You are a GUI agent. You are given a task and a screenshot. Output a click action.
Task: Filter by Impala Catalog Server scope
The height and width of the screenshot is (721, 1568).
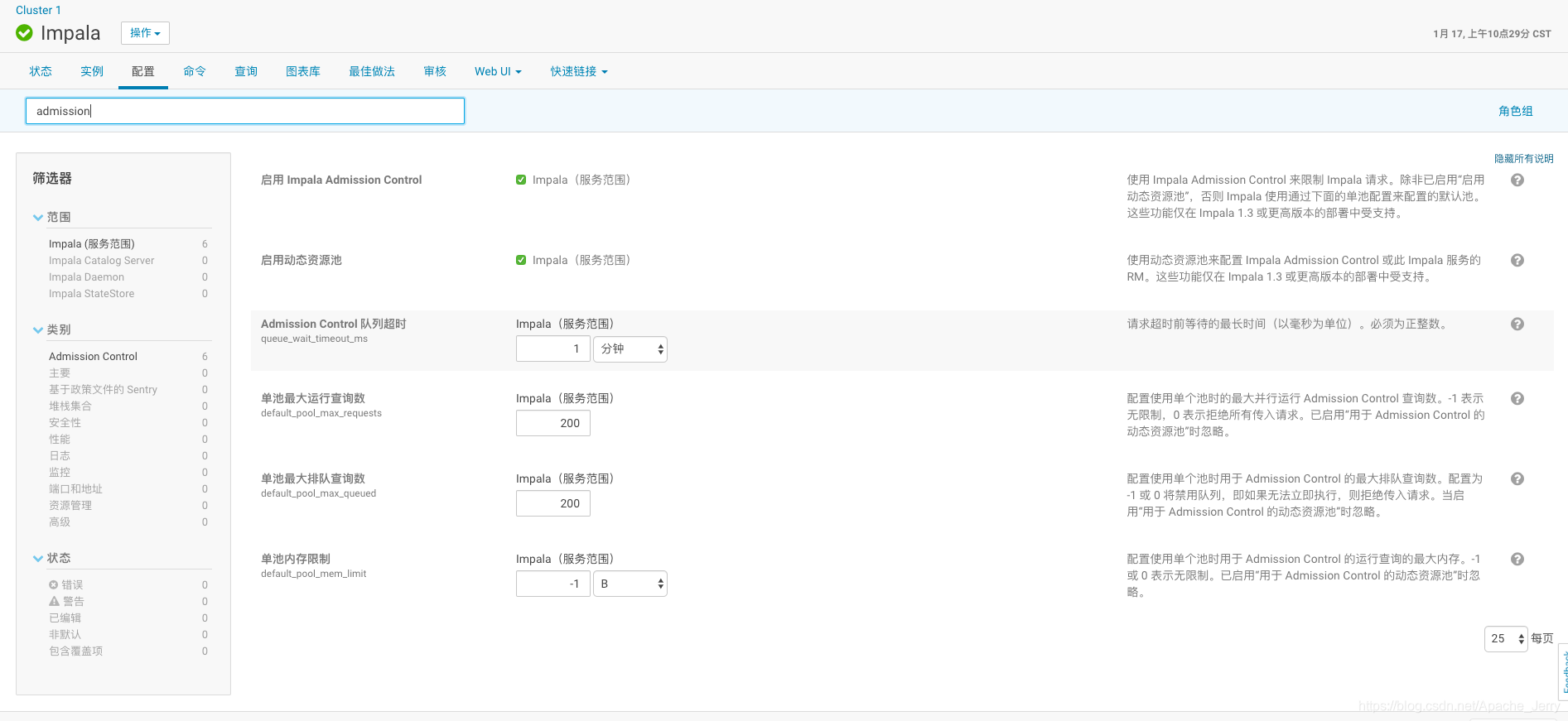(102, 260)
